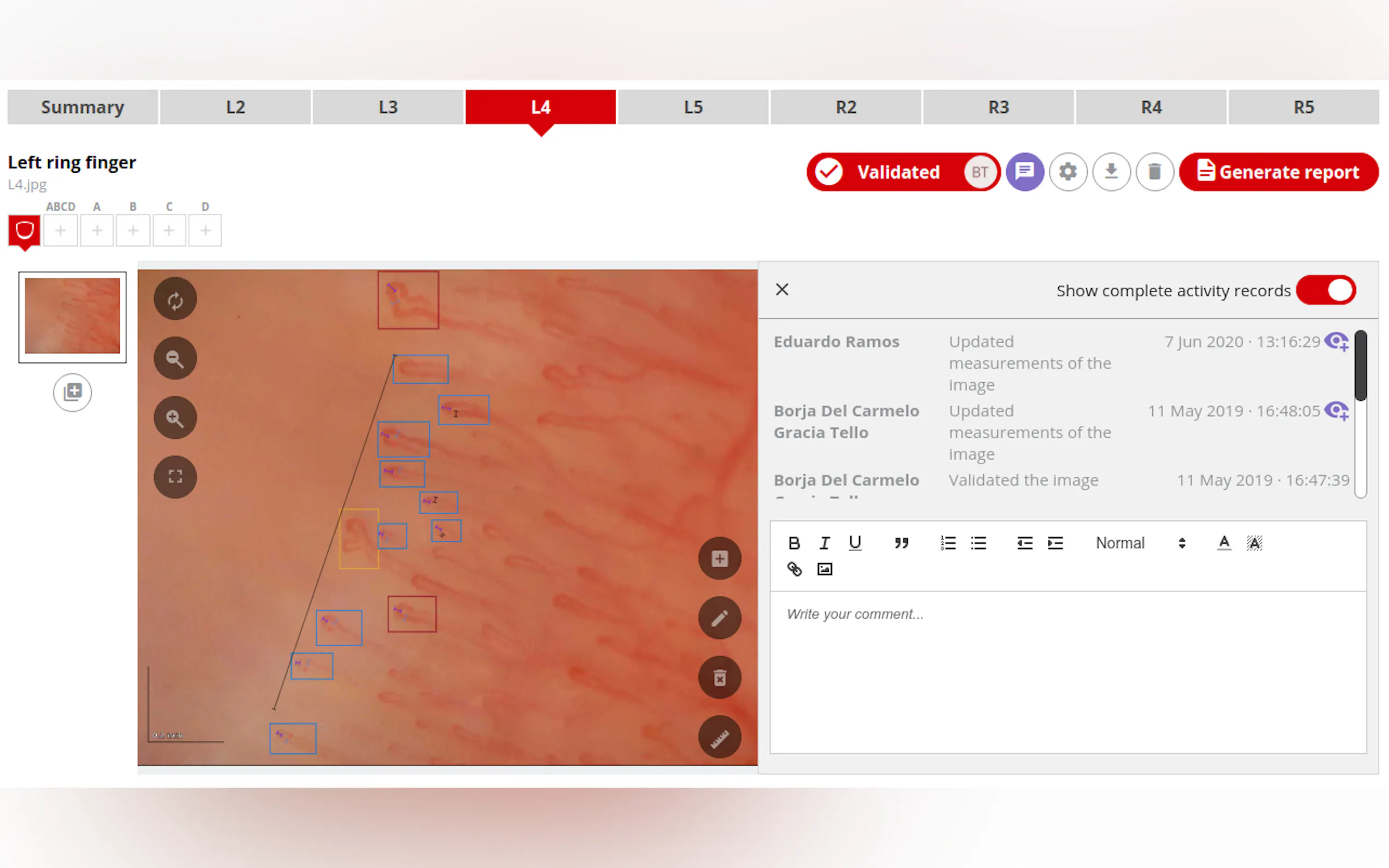Open the purple comments button
1389x868 pixels.
1024,172
